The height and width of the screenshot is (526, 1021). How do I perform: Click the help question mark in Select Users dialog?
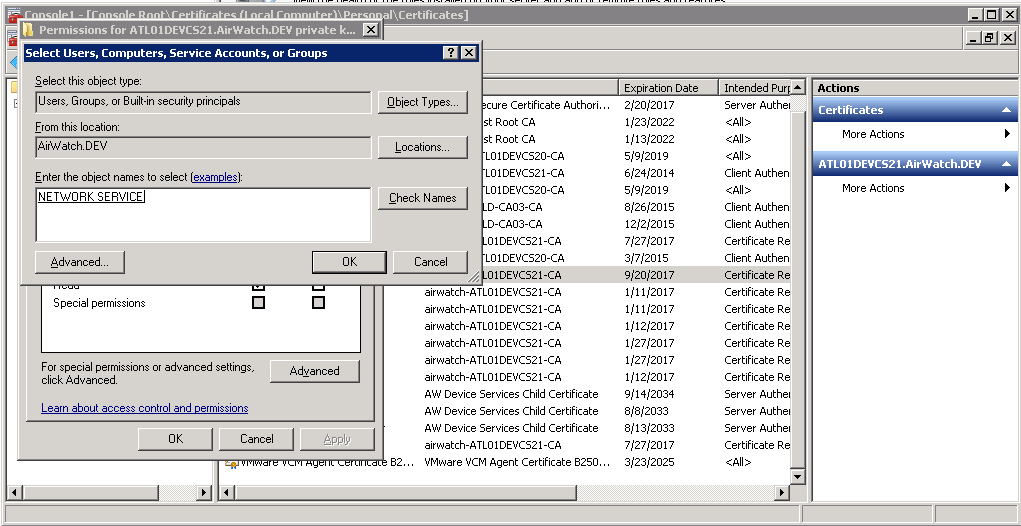click(452, 53)
